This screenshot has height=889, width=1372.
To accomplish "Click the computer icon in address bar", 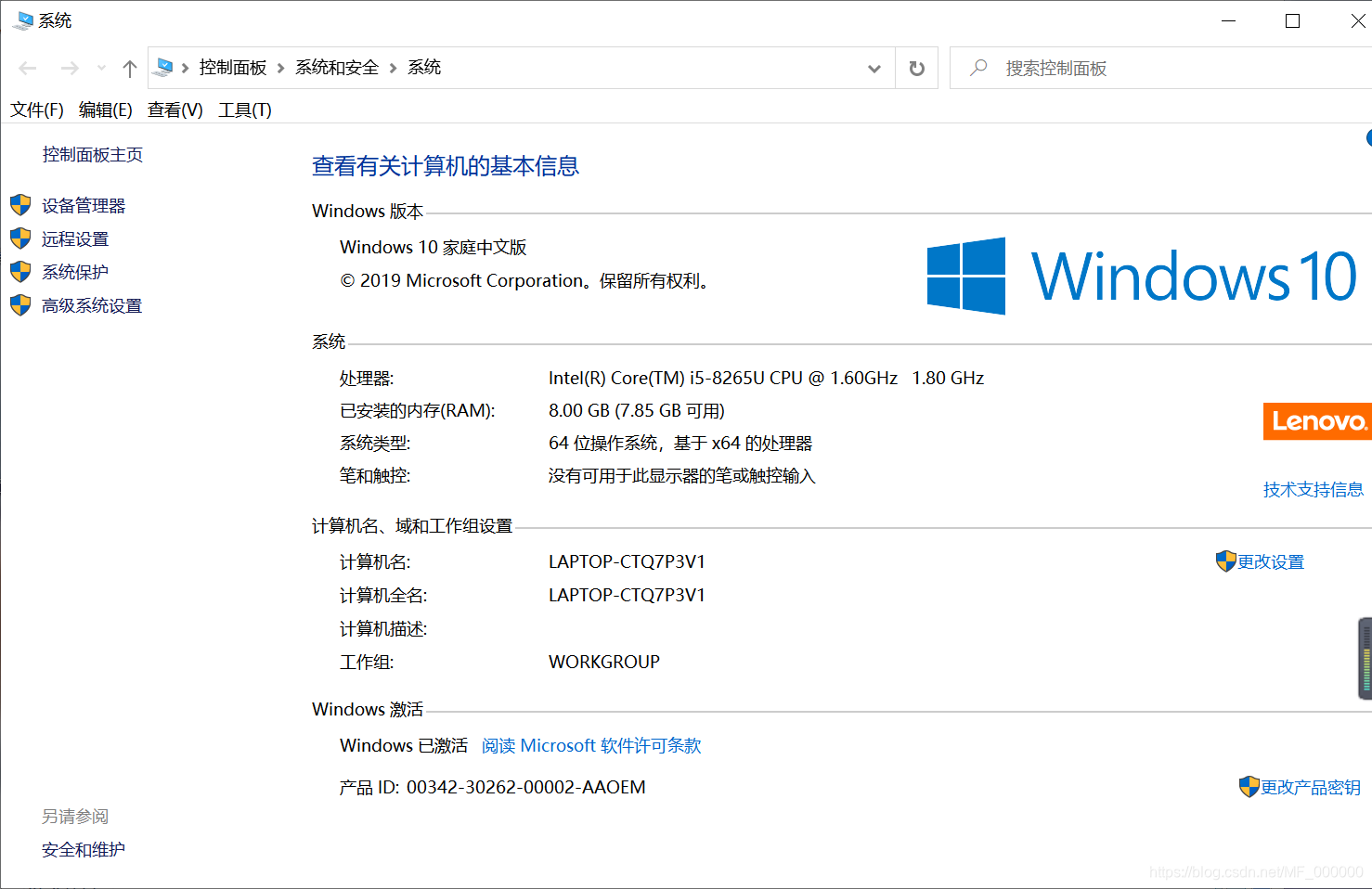I will coord(164,67).
